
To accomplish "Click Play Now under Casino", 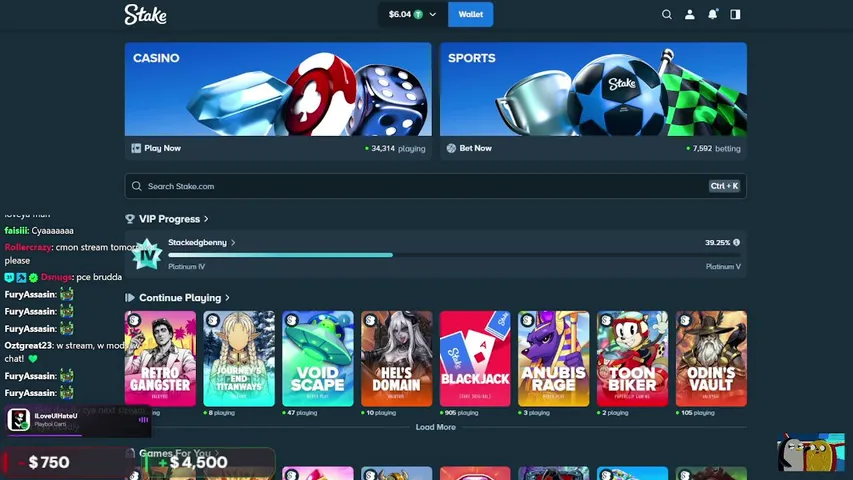I will [x=162, y=148].
